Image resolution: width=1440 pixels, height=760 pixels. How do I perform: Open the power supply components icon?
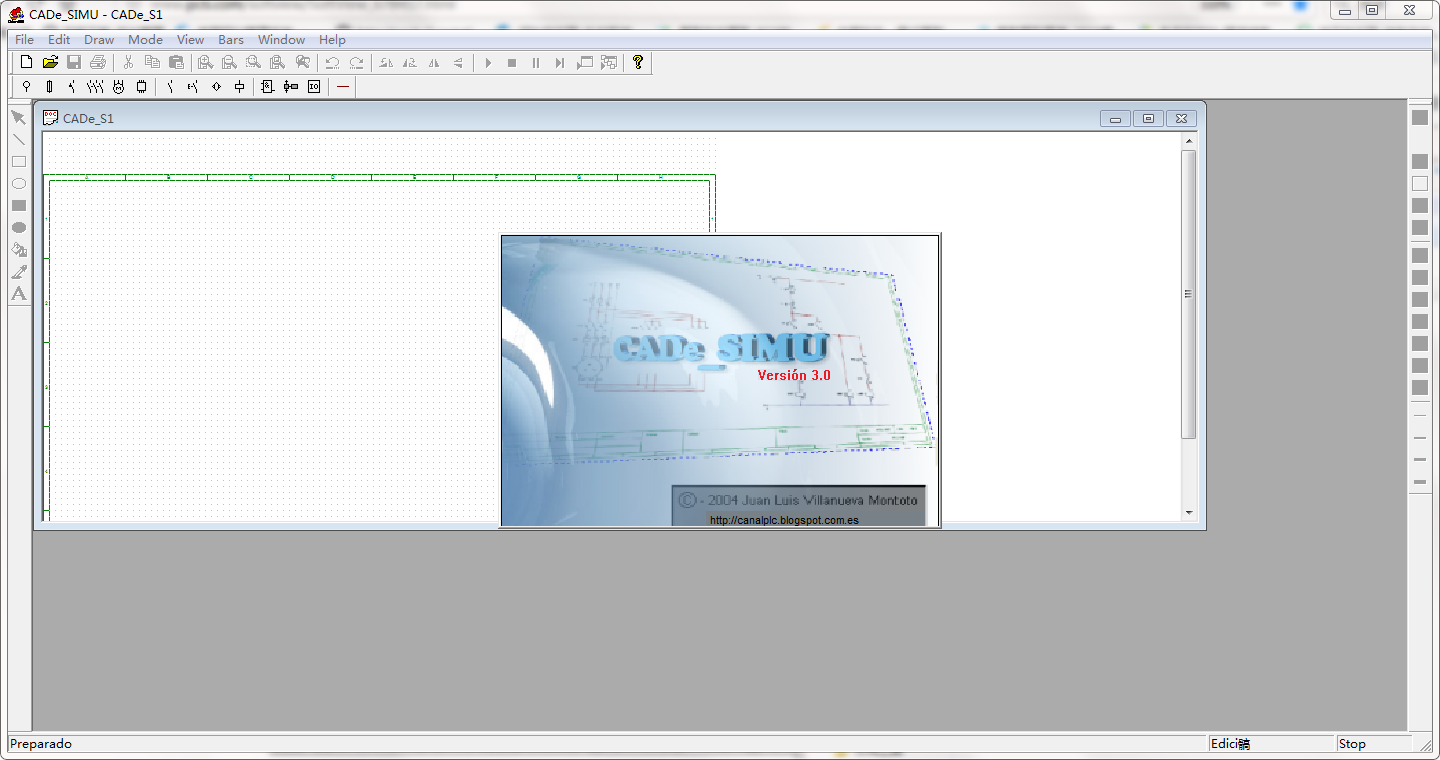[27, 87]
